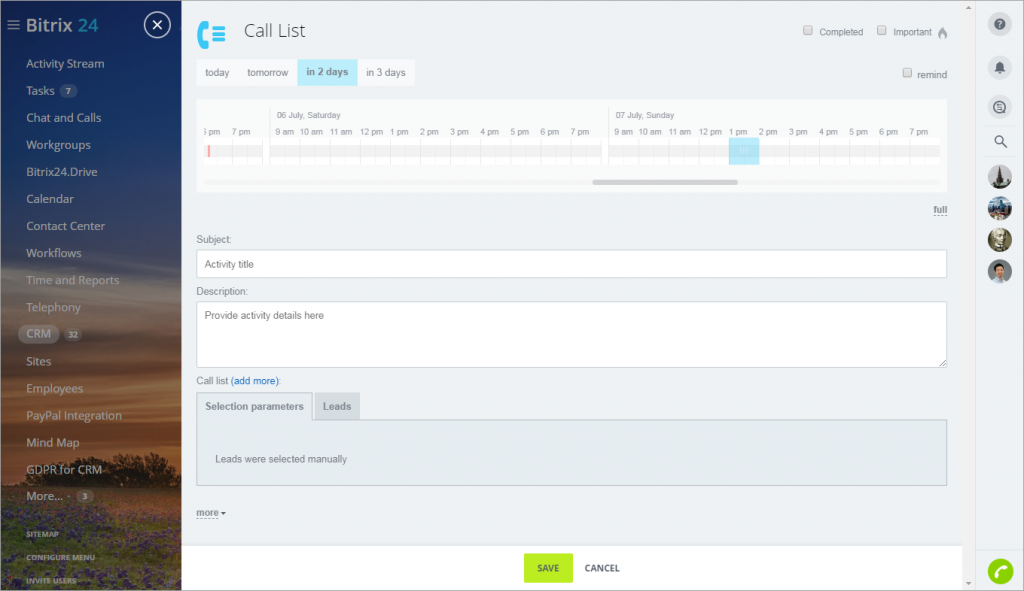Open Chat and Calls
1024x591 pixels.
click(x=63, y=118)
